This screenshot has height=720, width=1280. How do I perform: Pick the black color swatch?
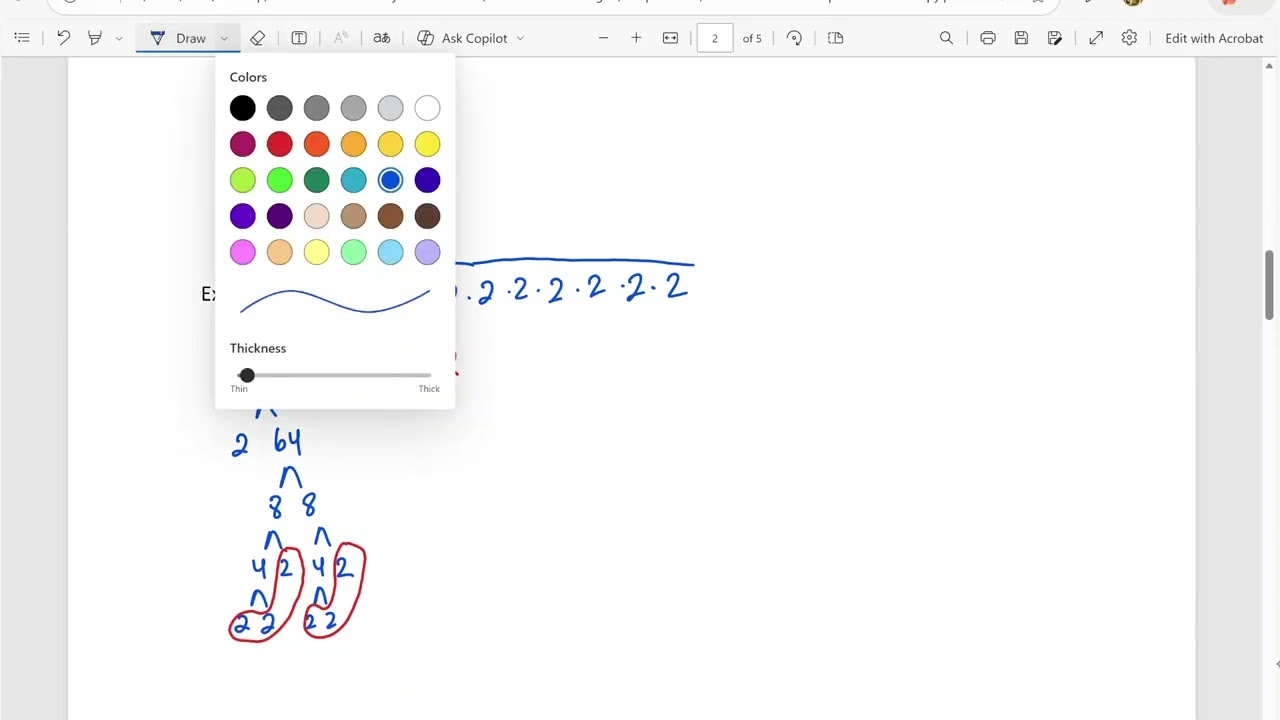[243, 108]
